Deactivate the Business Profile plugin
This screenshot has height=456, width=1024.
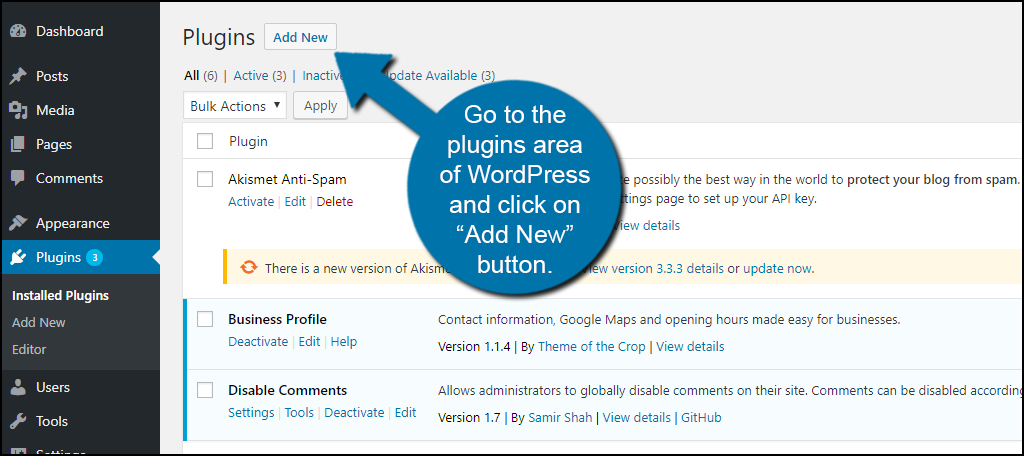click(258, 342)
